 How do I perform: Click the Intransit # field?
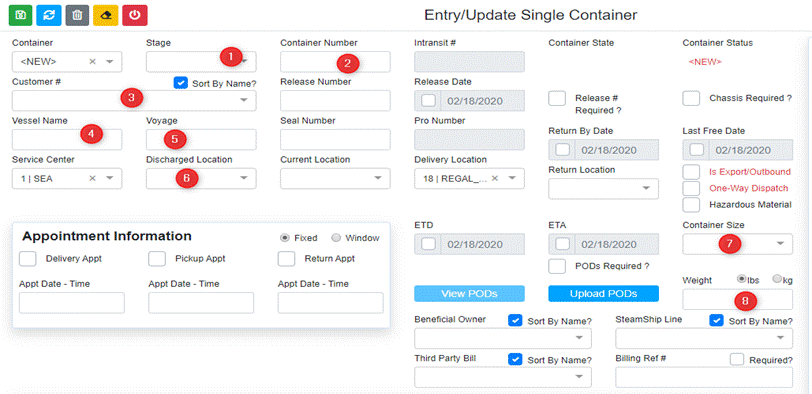[x=469, y=62]
